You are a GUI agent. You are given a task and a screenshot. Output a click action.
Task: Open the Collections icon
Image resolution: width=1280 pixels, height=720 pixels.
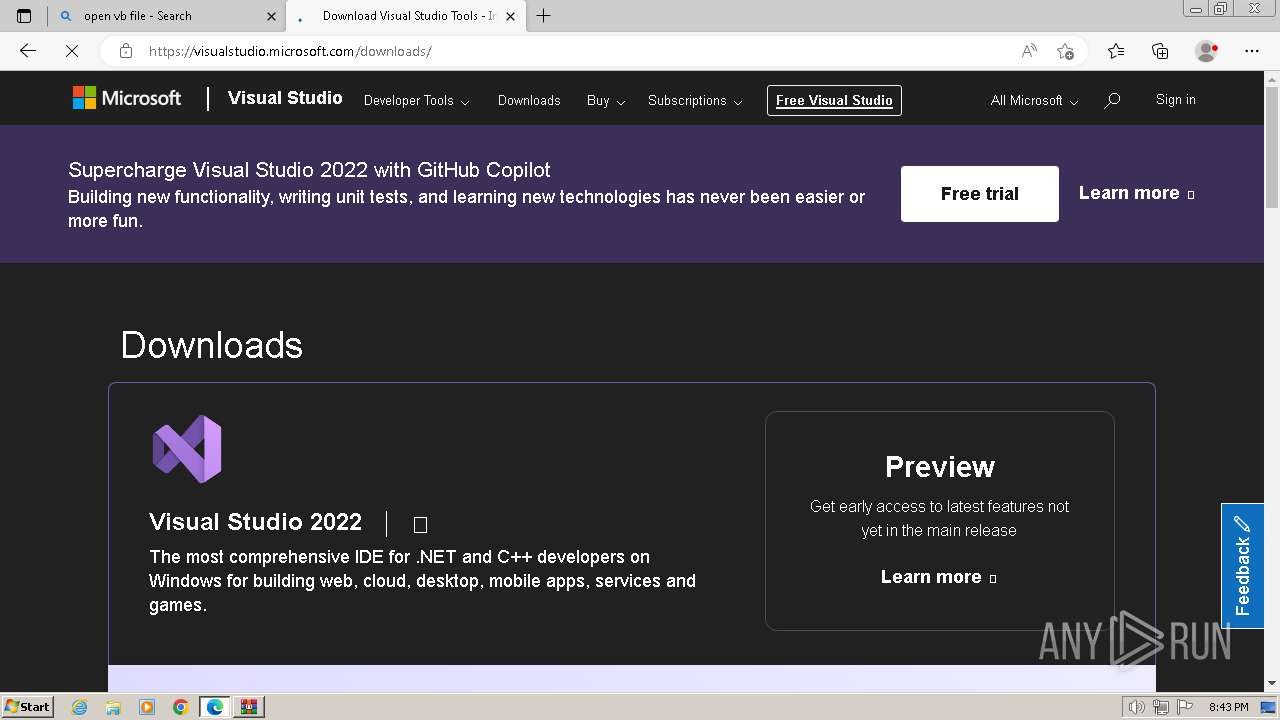click(1160, 51)
